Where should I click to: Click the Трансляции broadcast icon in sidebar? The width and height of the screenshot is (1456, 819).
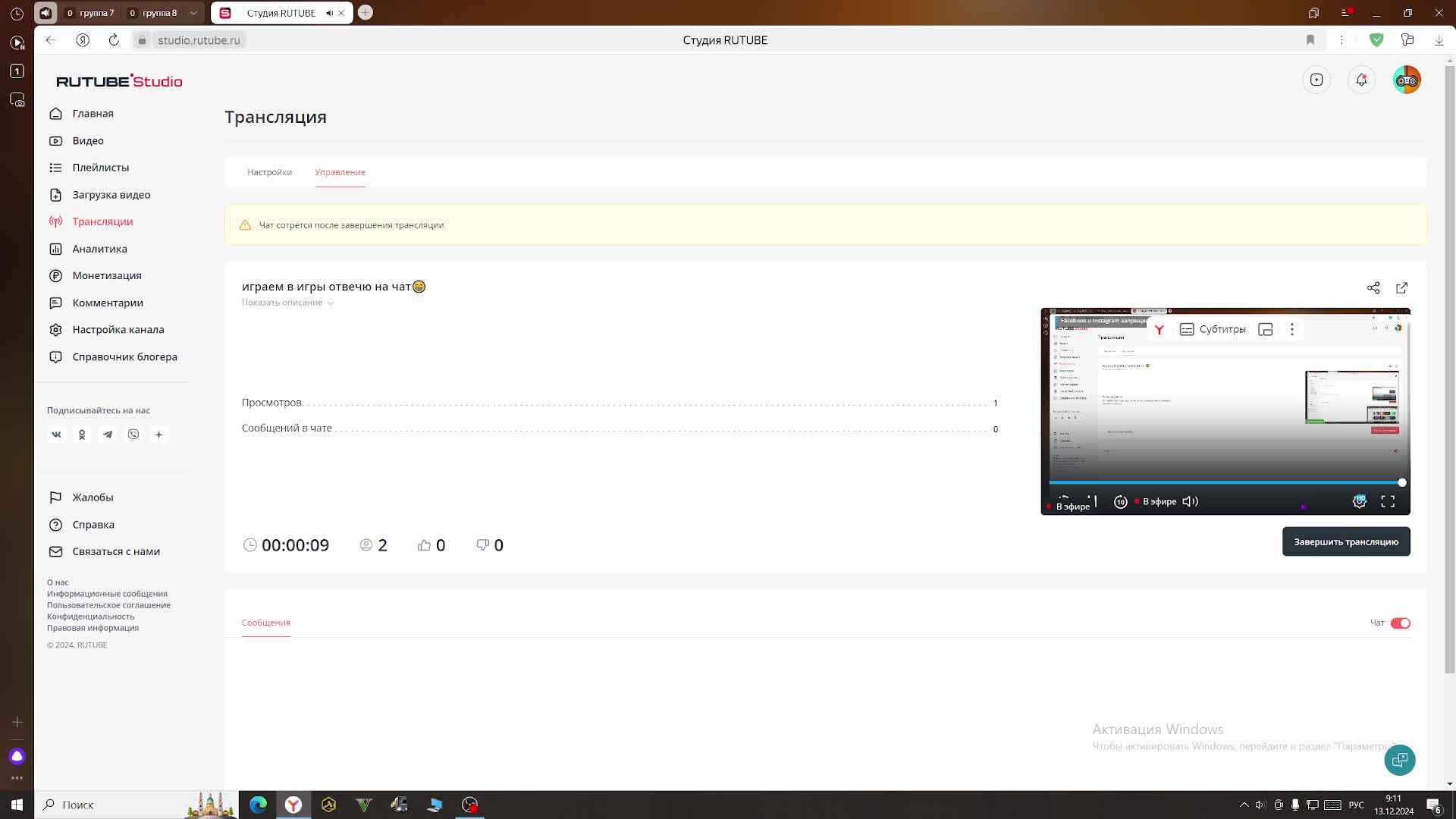tap(55, 221)
